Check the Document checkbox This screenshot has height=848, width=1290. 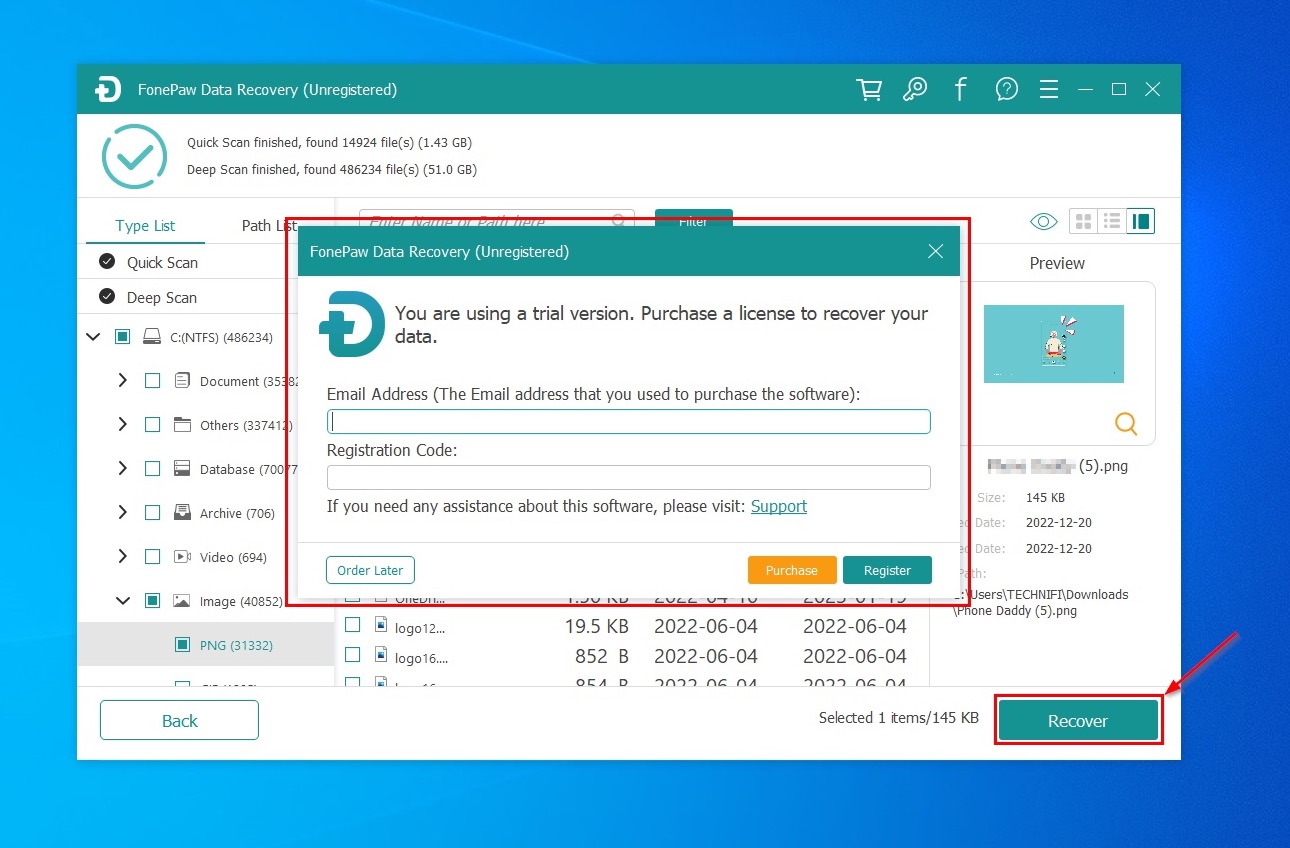152,381
